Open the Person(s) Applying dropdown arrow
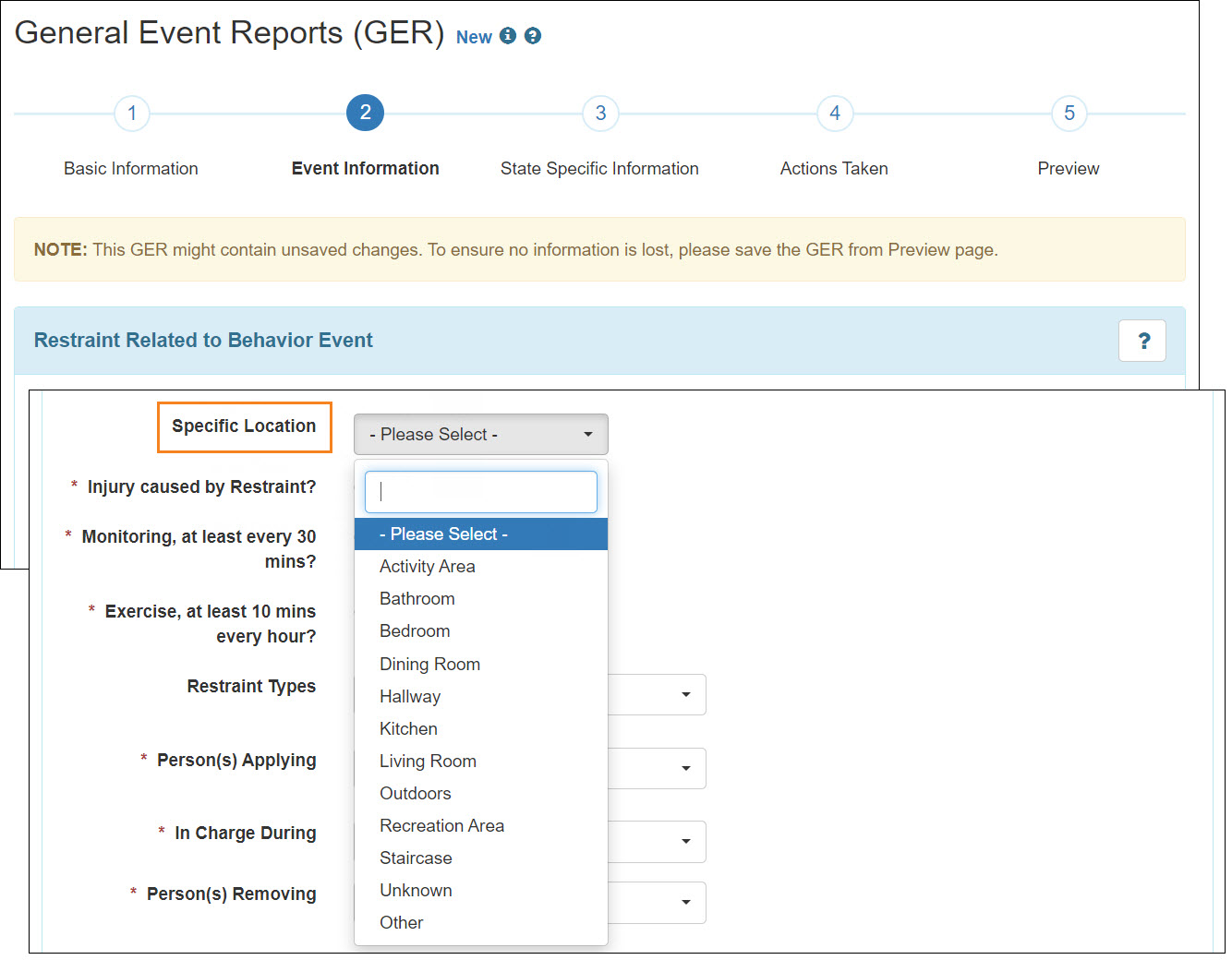This screenshot has width=1232, height=960. point(685,768)
